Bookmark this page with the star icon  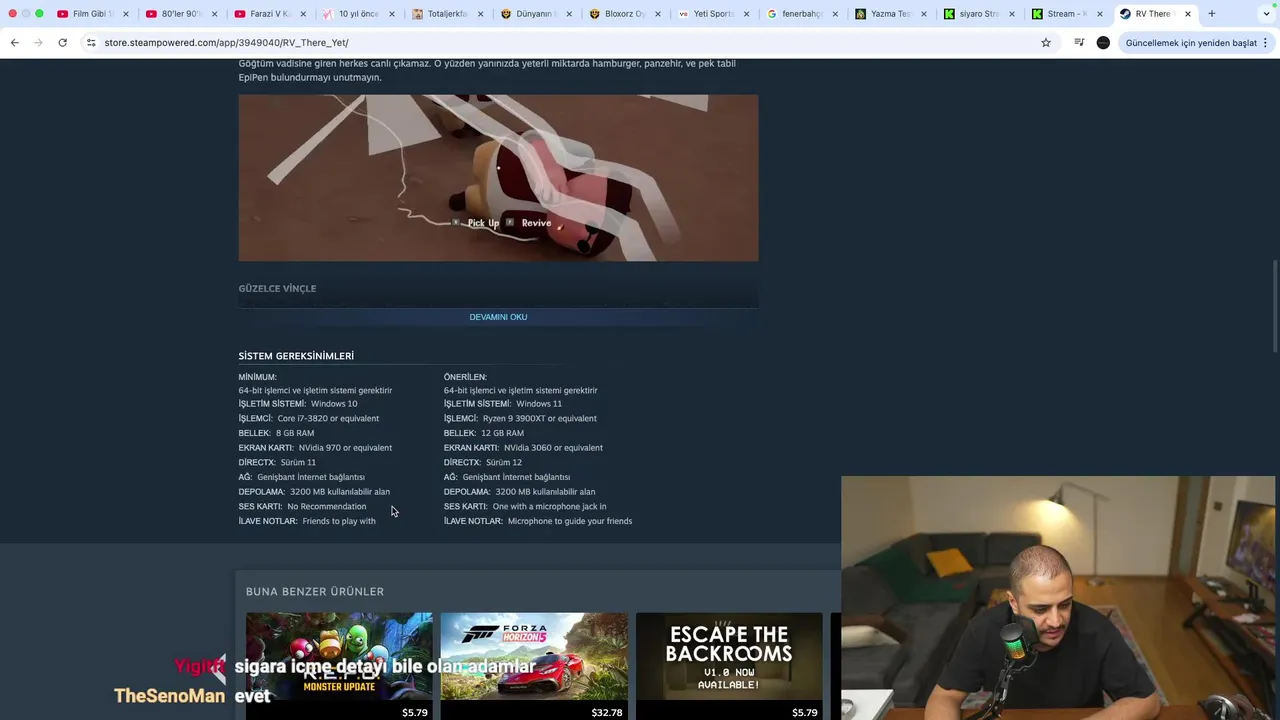click(1046, 43)
